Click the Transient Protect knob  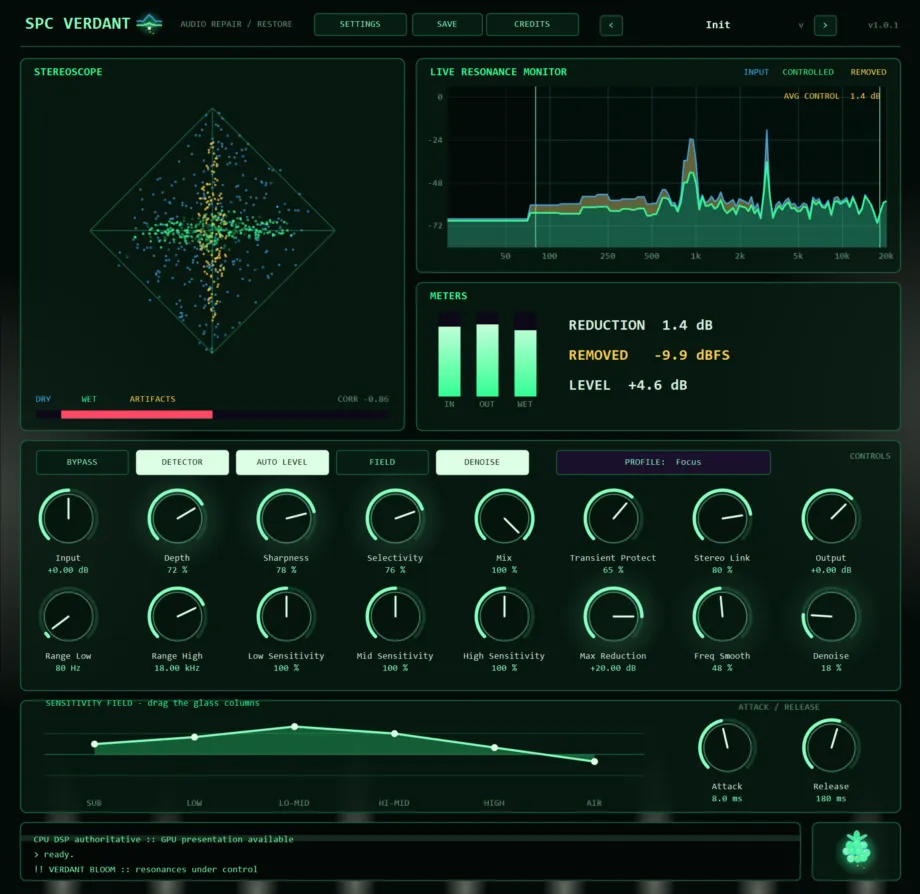click(613, 517)
